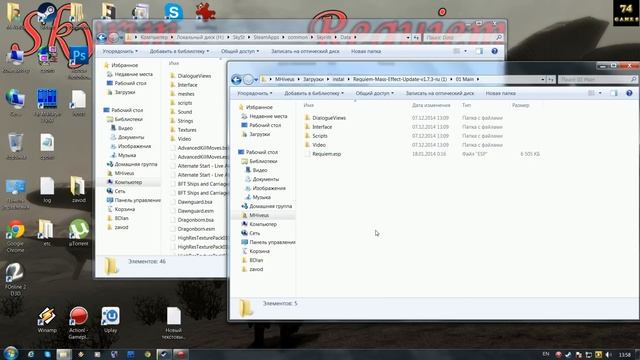Open FOnline 2 D3D desktop shortcut

coord(15,280)
